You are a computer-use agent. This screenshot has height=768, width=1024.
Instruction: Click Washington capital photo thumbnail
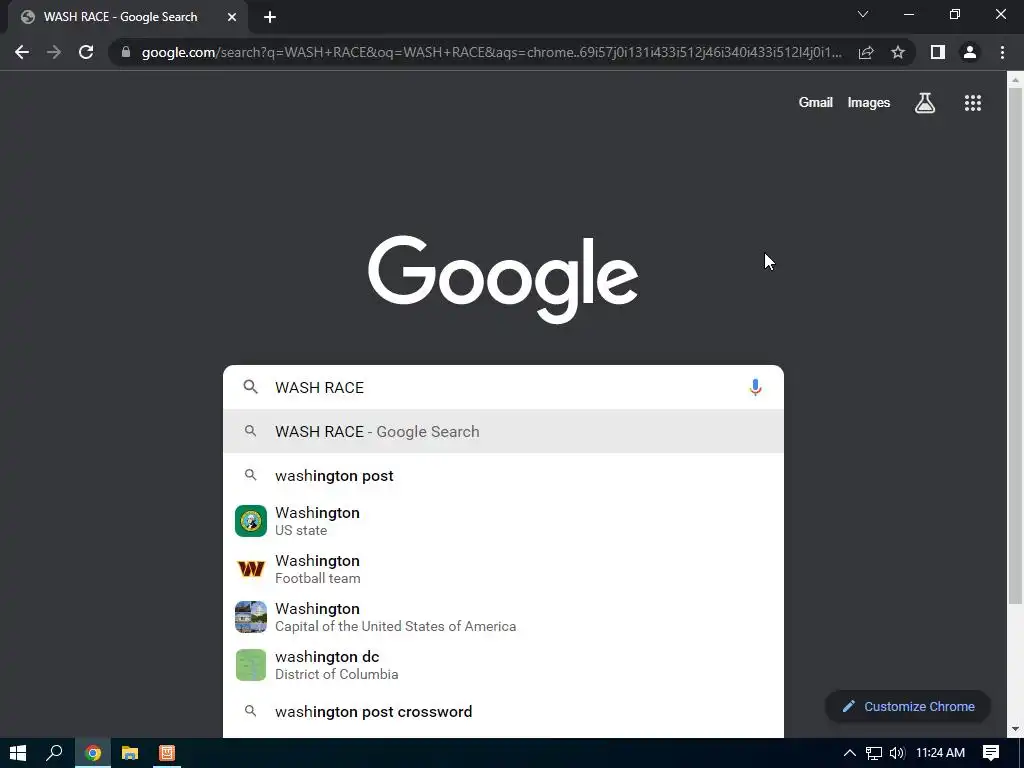pos(251,617)
